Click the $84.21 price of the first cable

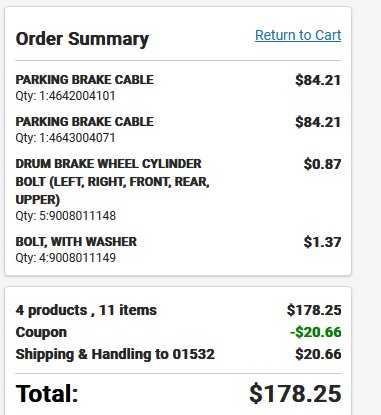(x=318, y=80)
